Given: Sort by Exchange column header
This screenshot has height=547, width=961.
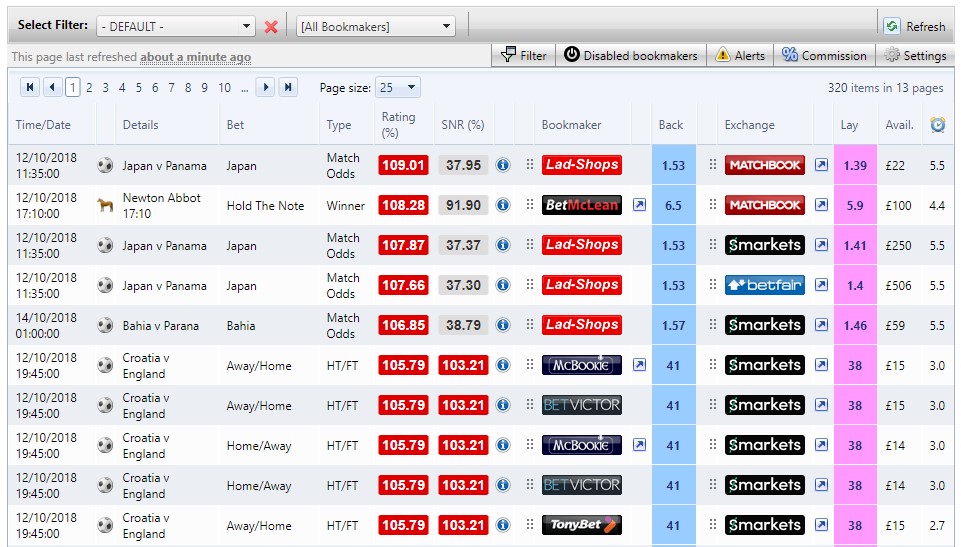Looking at the screenshot, I should coord(750,125).
